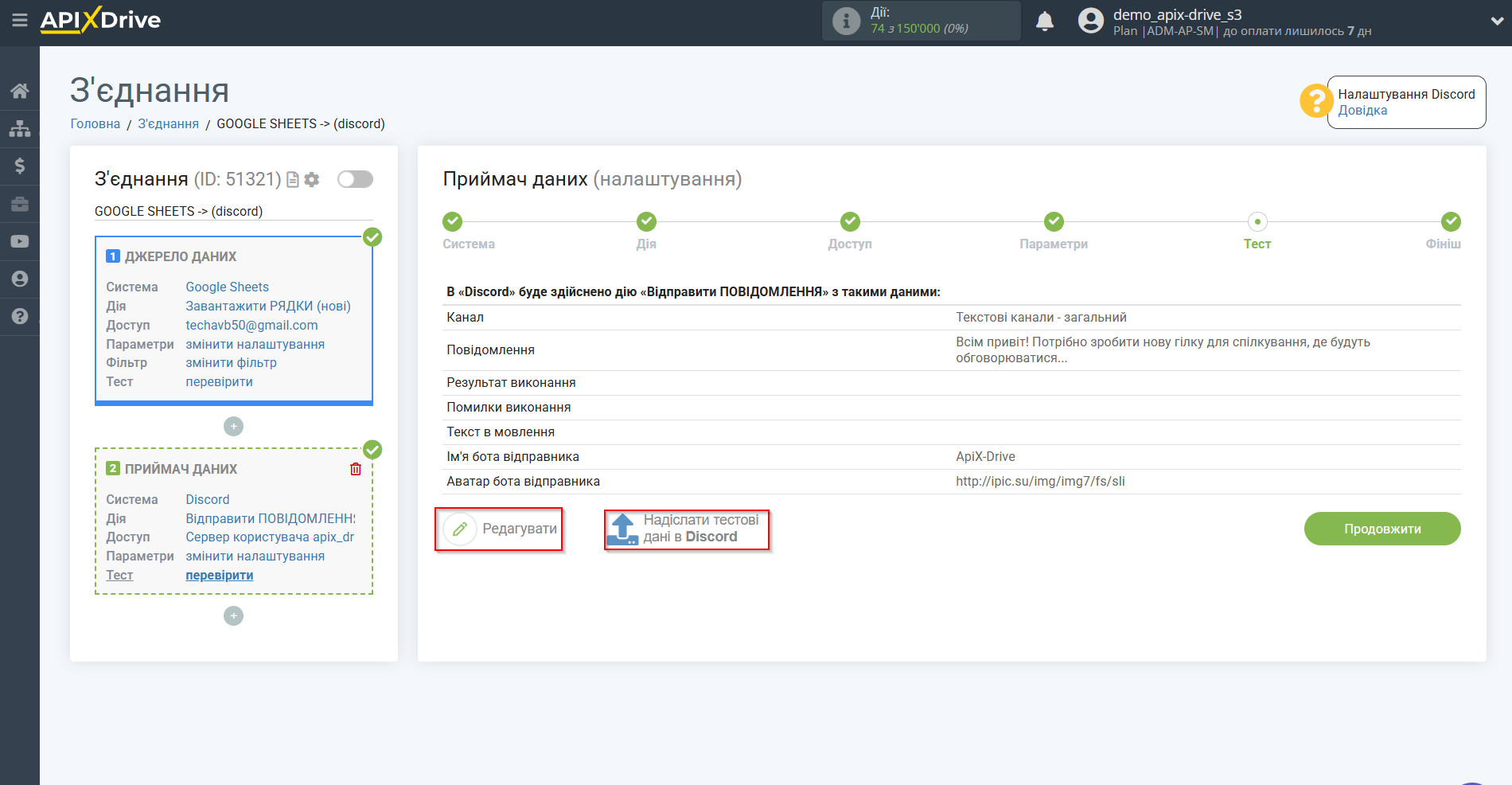Open the Discord system link
The width and height of the screenshot is (1512, 785).
coord(208,499)
